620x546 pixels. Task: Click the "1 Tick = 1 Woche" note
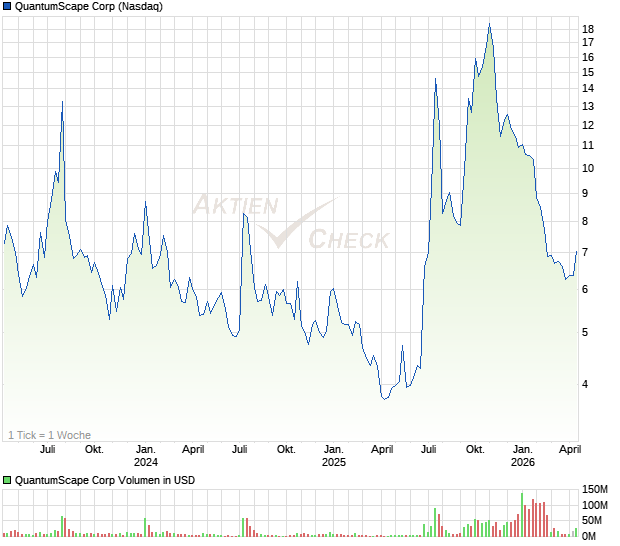[x=49, y=435]
